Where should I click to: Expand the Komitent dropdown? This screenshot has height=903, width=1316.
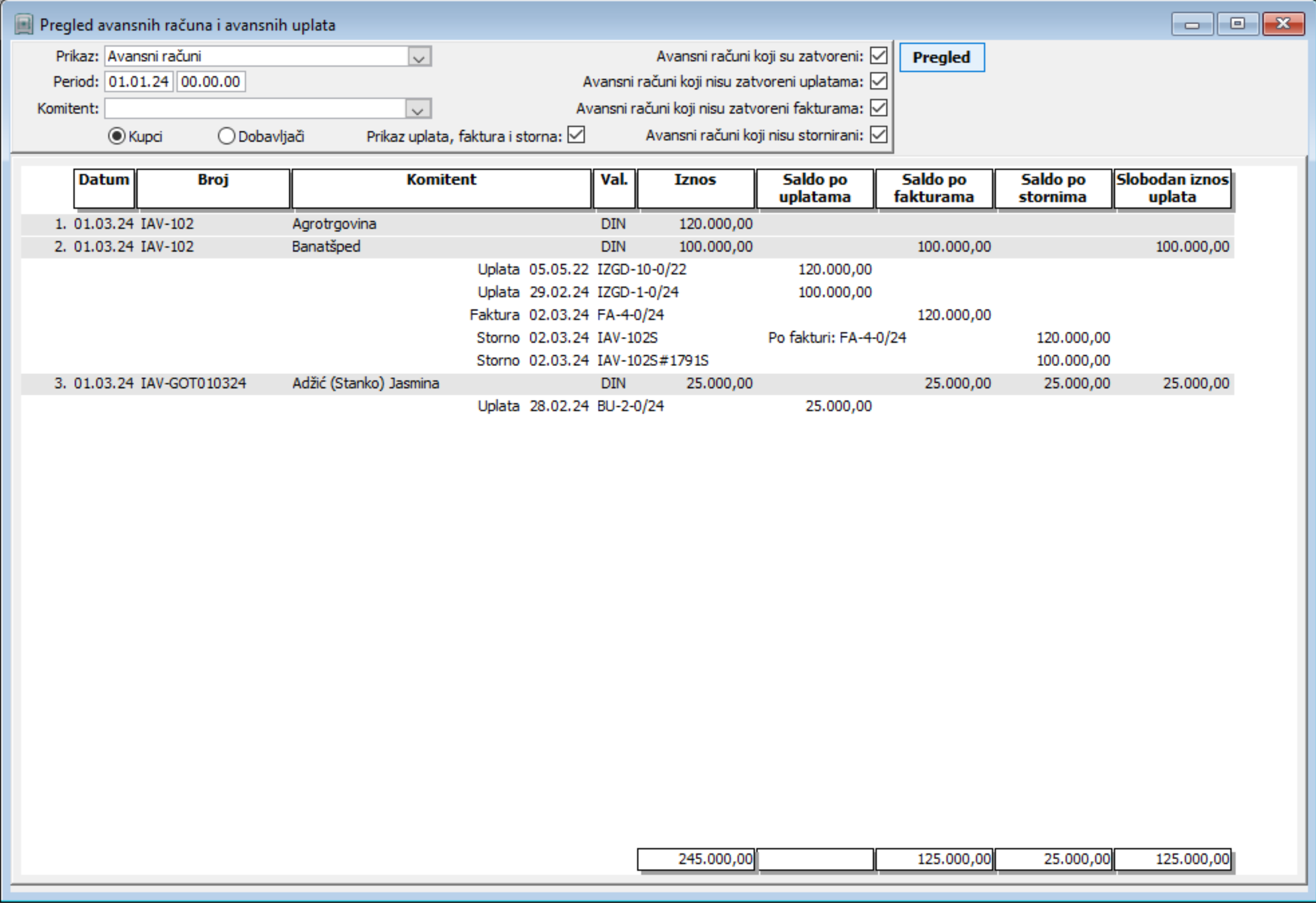[x=418, y=109]
